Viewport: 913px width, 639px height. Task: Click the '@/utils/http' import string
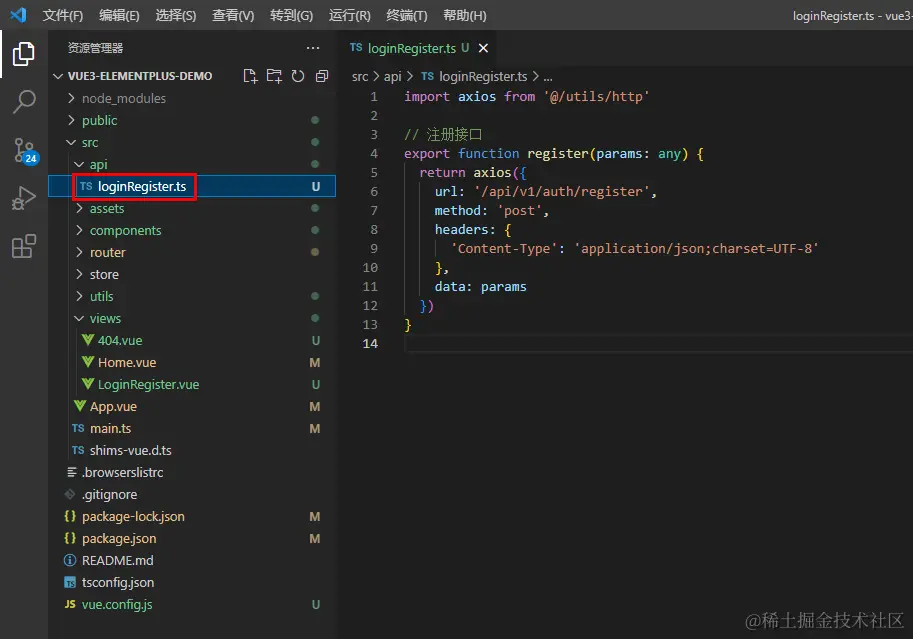(596, 97)
